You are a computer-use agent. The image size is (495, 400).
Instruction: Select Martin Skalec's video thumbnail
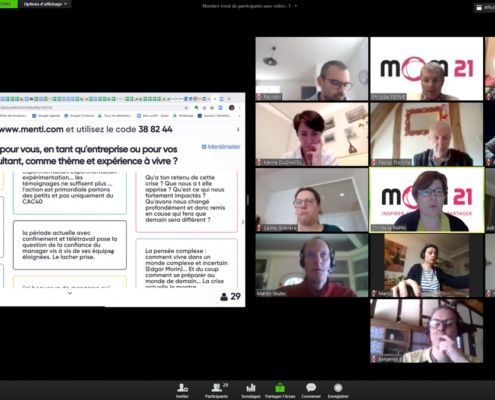[x=312, y=265]
